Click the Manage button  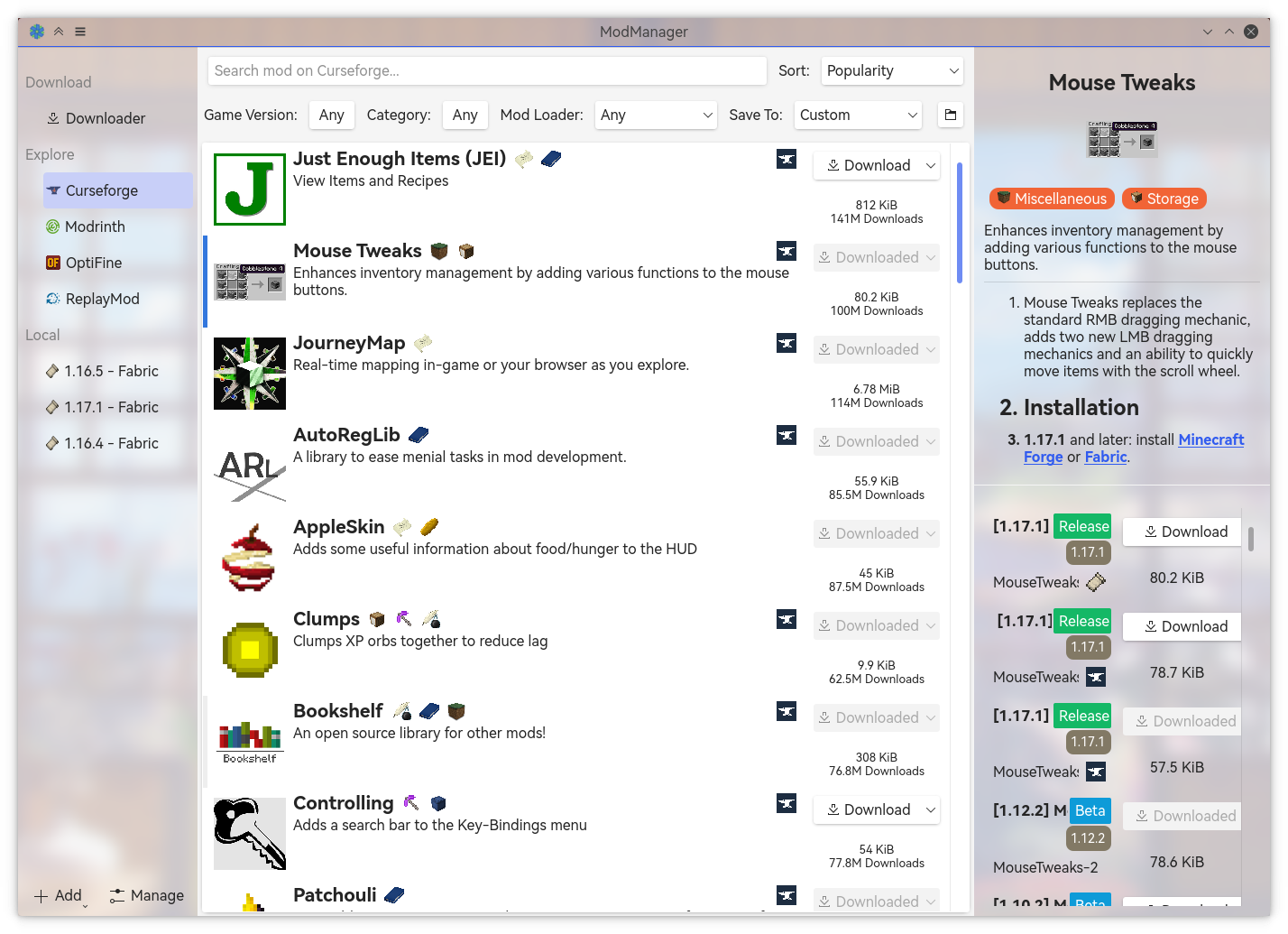(x=147, y=895)
